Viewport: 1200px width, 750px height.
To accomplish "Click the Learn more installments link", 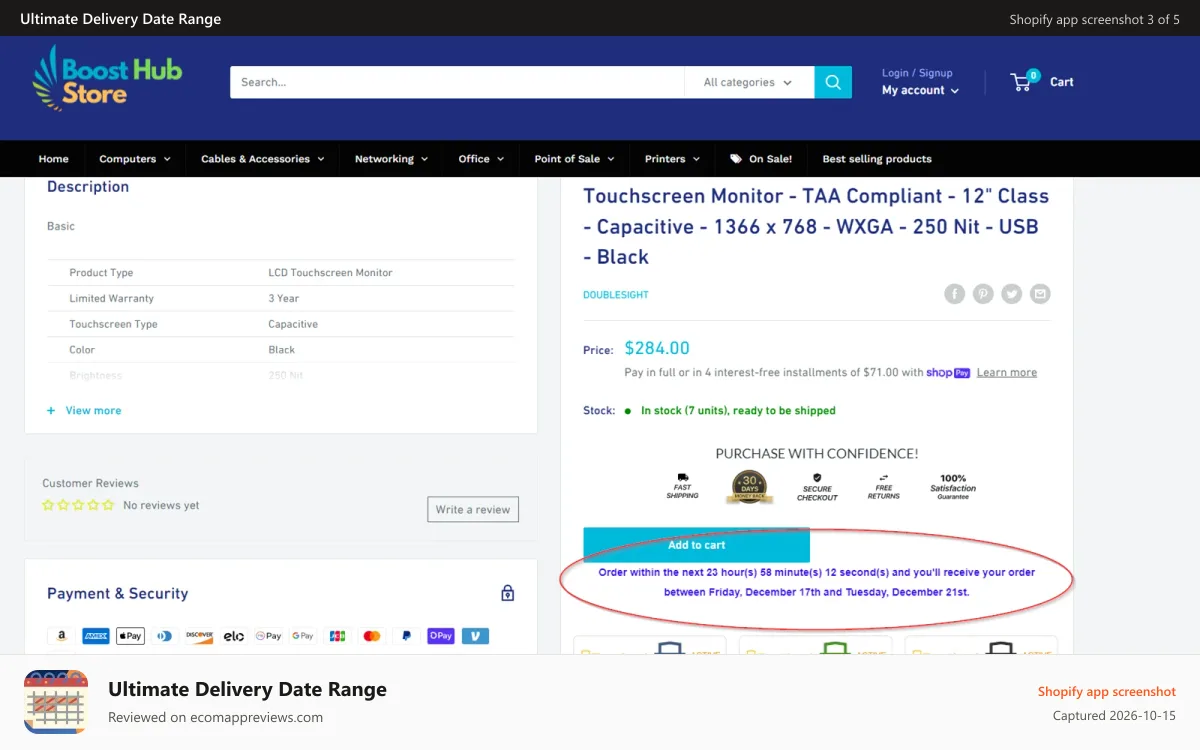I will pos(1007,372).
